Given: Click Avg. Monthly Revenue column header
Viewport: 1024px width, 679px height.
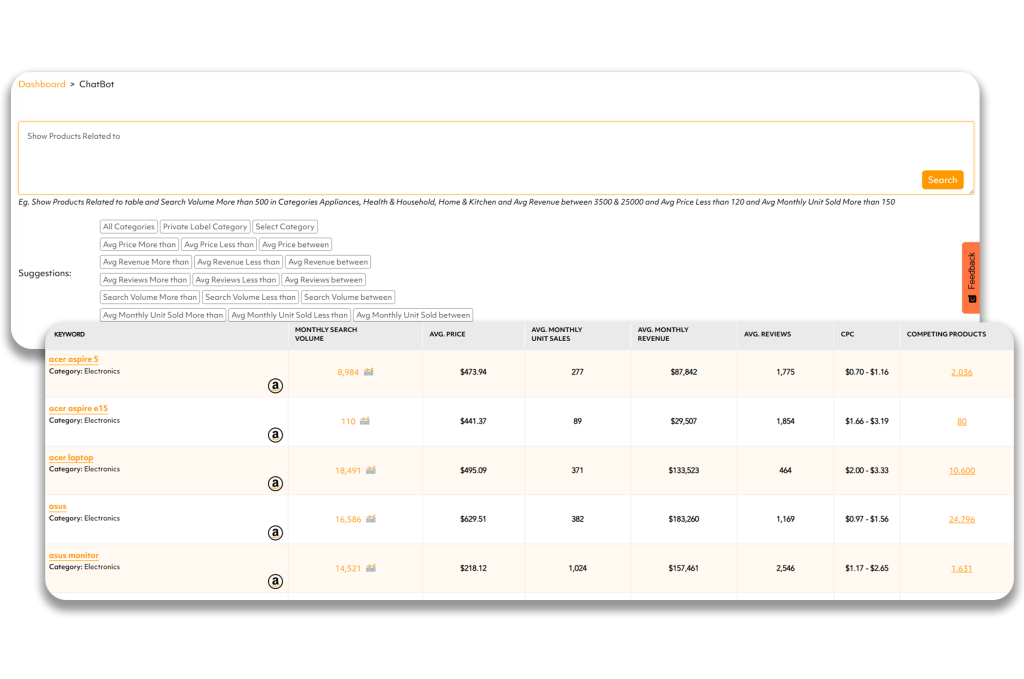Looking at the screenshot, I should [663, 334].
